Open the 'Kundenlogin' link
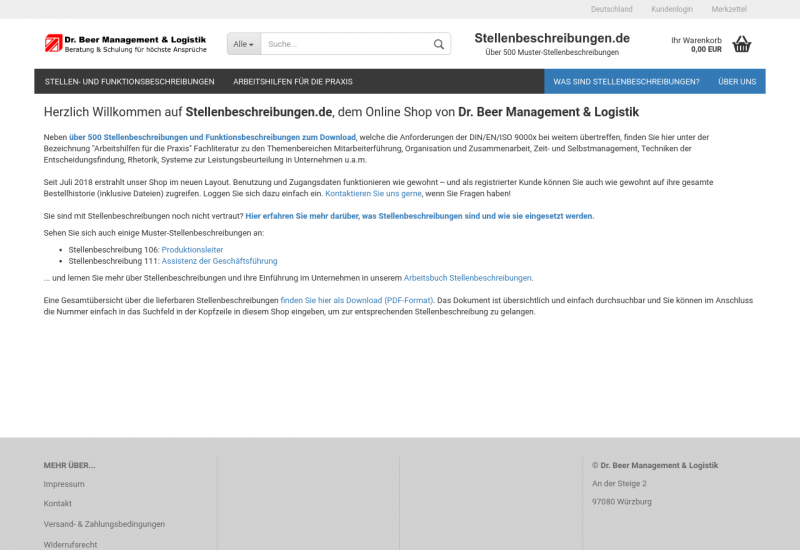 (671, 9)
